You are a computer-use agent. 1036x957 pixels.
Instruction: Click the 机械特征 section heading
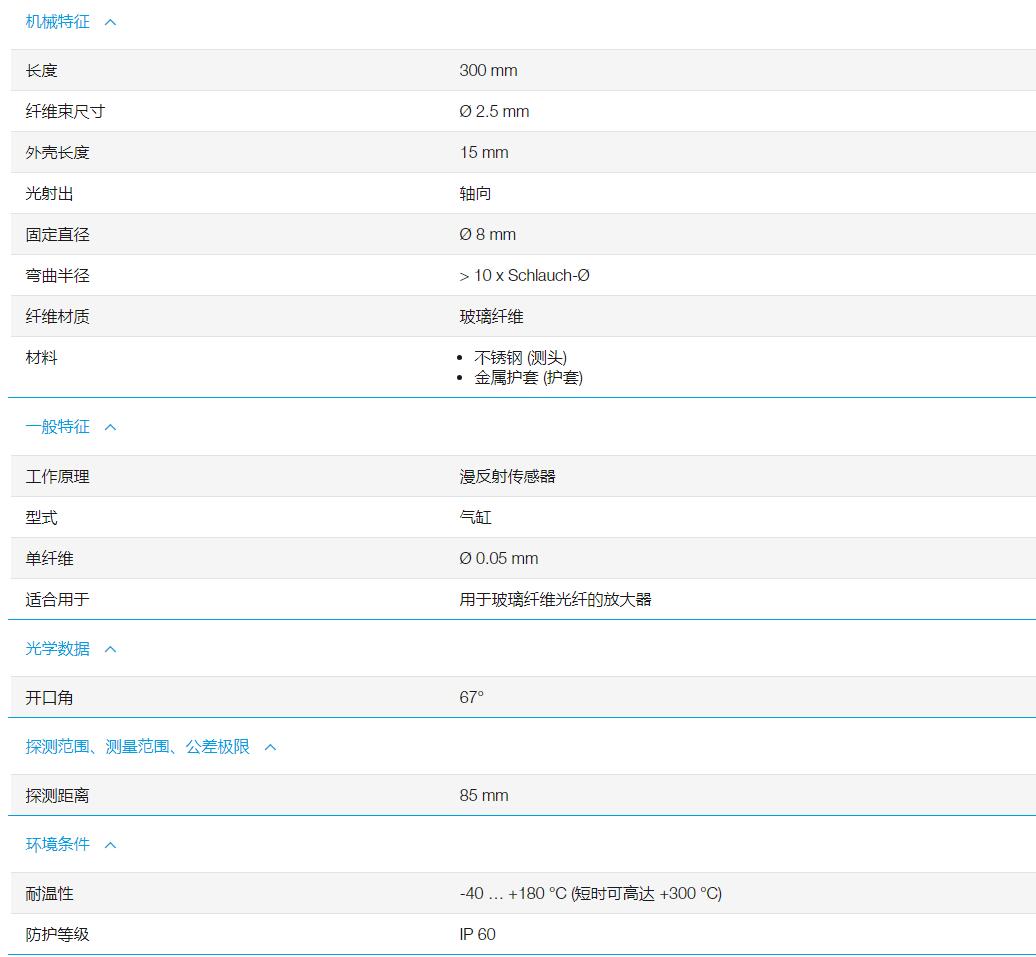click(x=56, y=21)
